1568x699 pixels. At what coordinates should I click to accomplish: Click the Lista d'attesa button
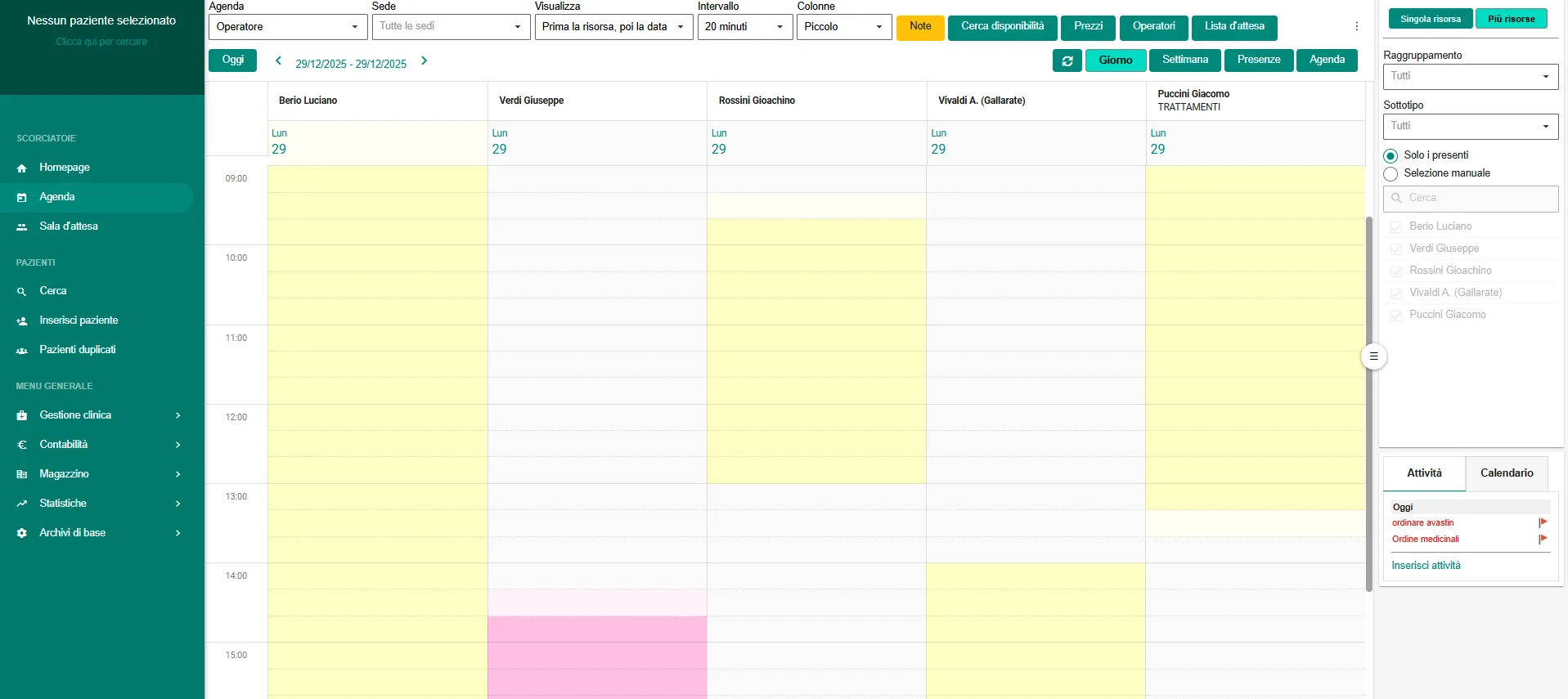pos(1234,27)
